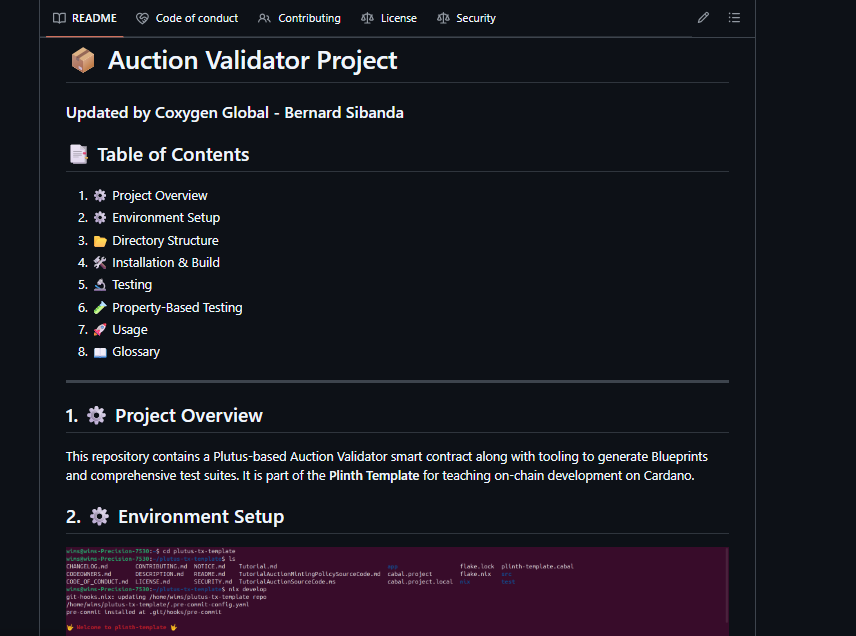Follow the Environment Setup link
856x636 pixels.
click(x=166, y=217)
